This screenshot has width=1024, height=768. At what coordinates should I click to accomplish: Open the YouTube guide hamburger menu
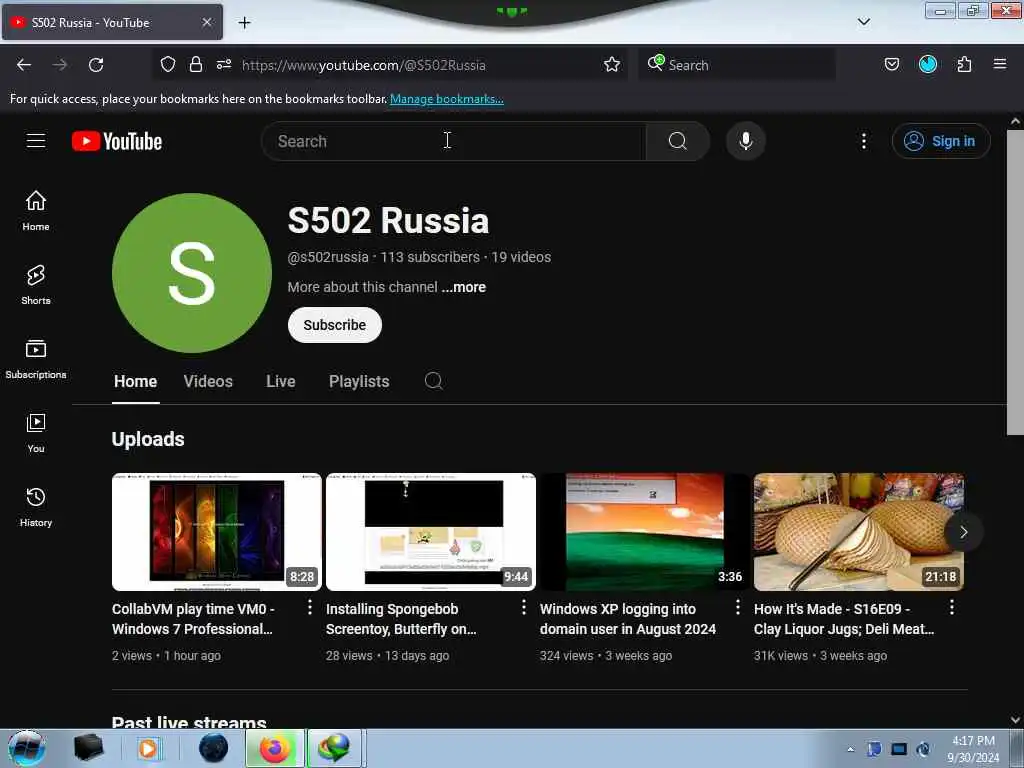point(36,141)
